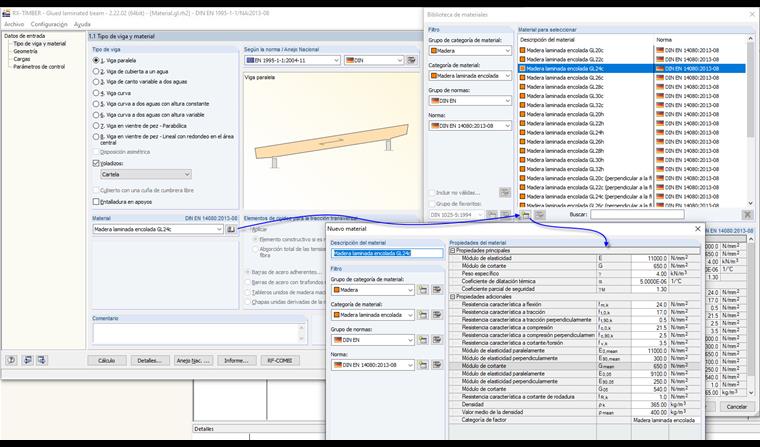Open library Grupo de normas dropdown
Image resolution: width=760 pixels, height=447 pixels.
tap(470, 101)
